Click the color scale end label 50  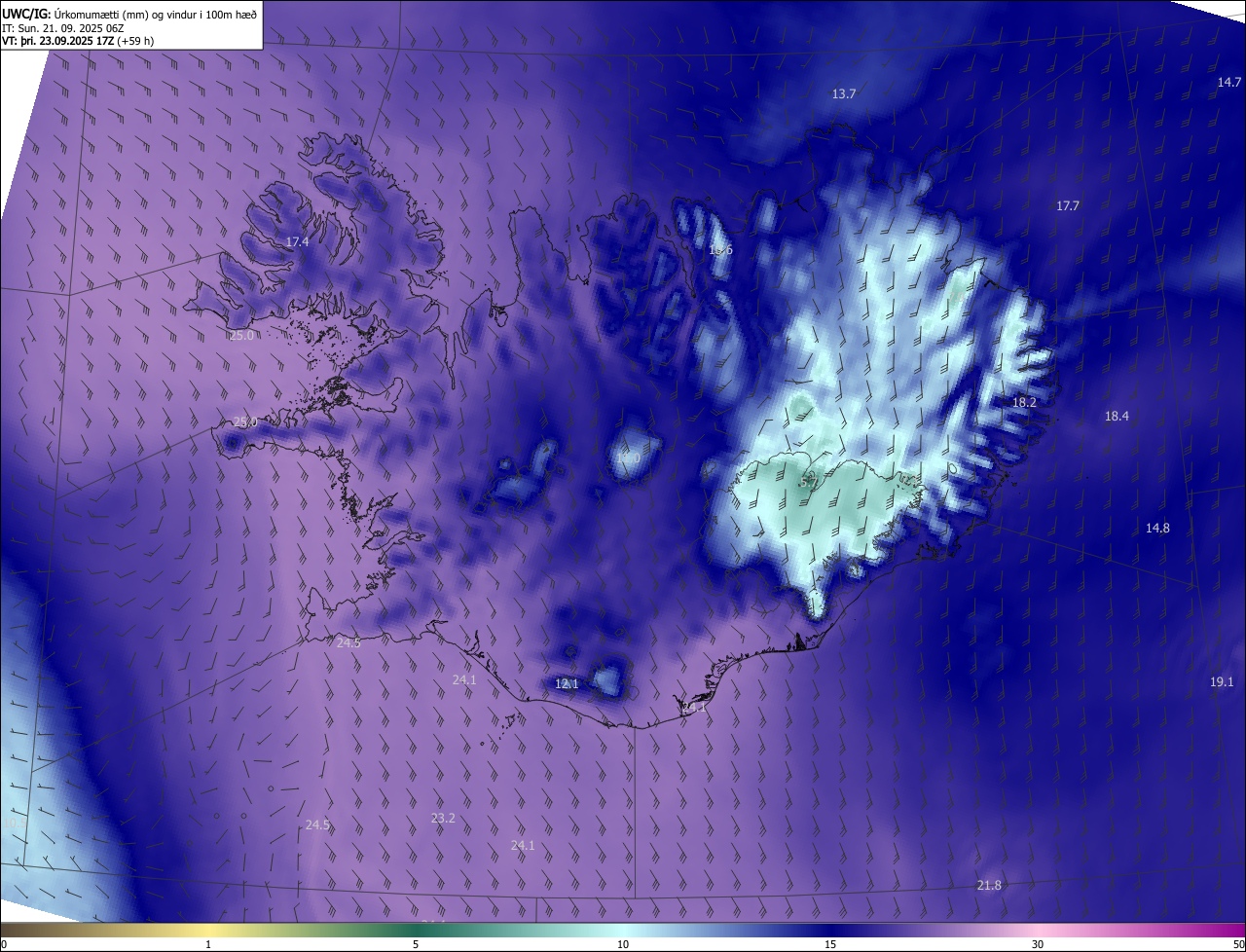1238,944
